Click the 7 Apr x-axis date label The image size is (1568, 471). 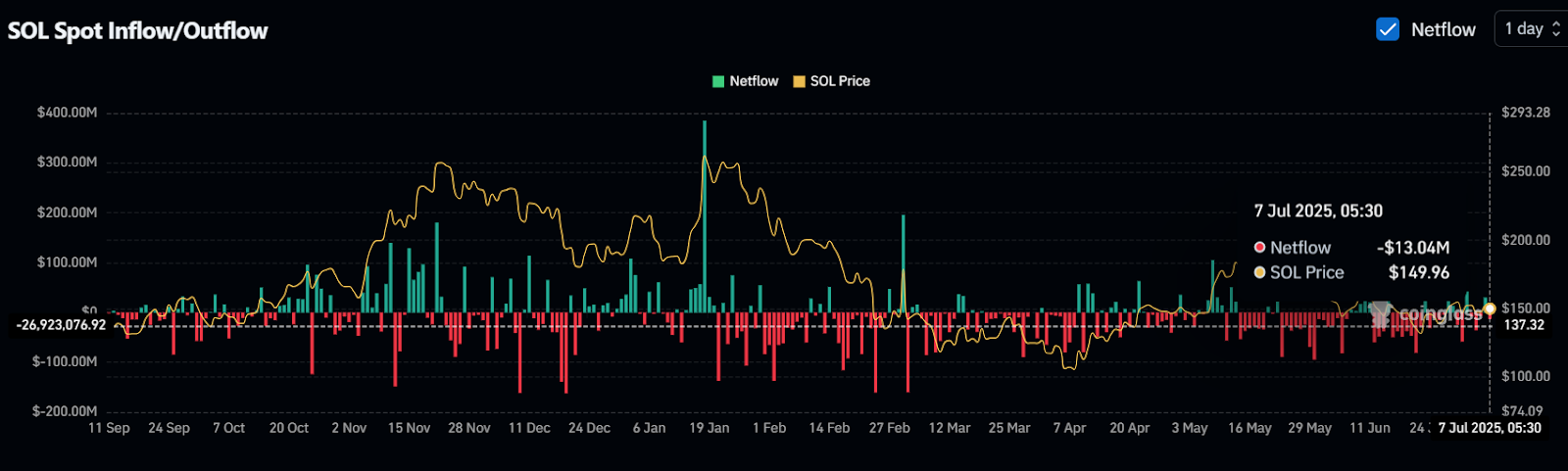[x=1069, y=428]
